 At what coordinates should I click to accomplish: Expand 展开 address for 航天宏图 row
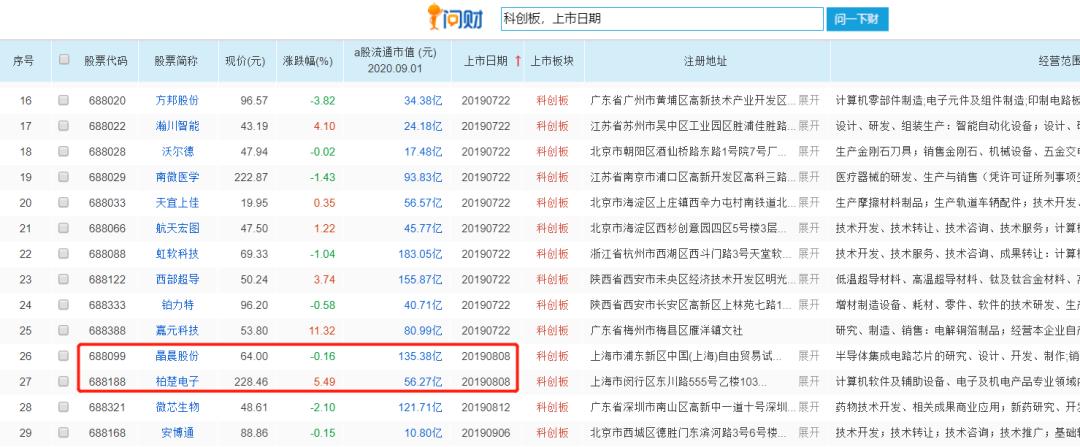click(809, 229)
